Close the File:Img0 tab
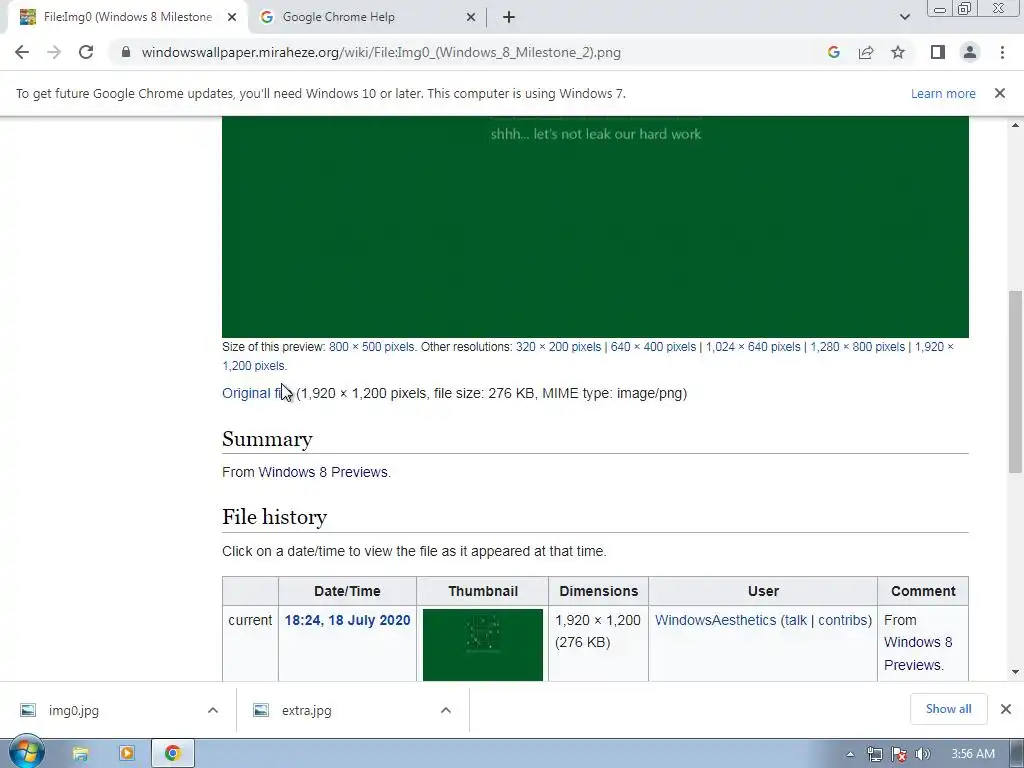This screenshot has height=768, width=1024. click(232, 17)
